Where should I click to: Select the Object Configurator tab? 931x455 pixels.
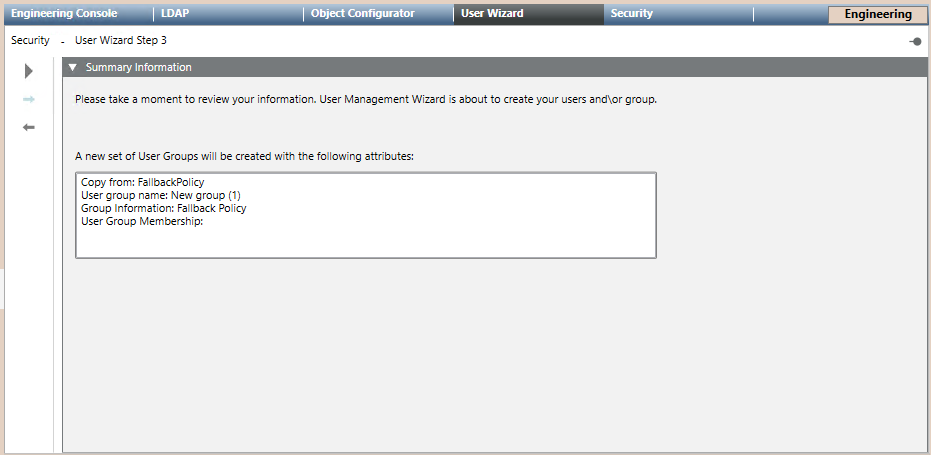pyautogui.click(x=362, y=14)
